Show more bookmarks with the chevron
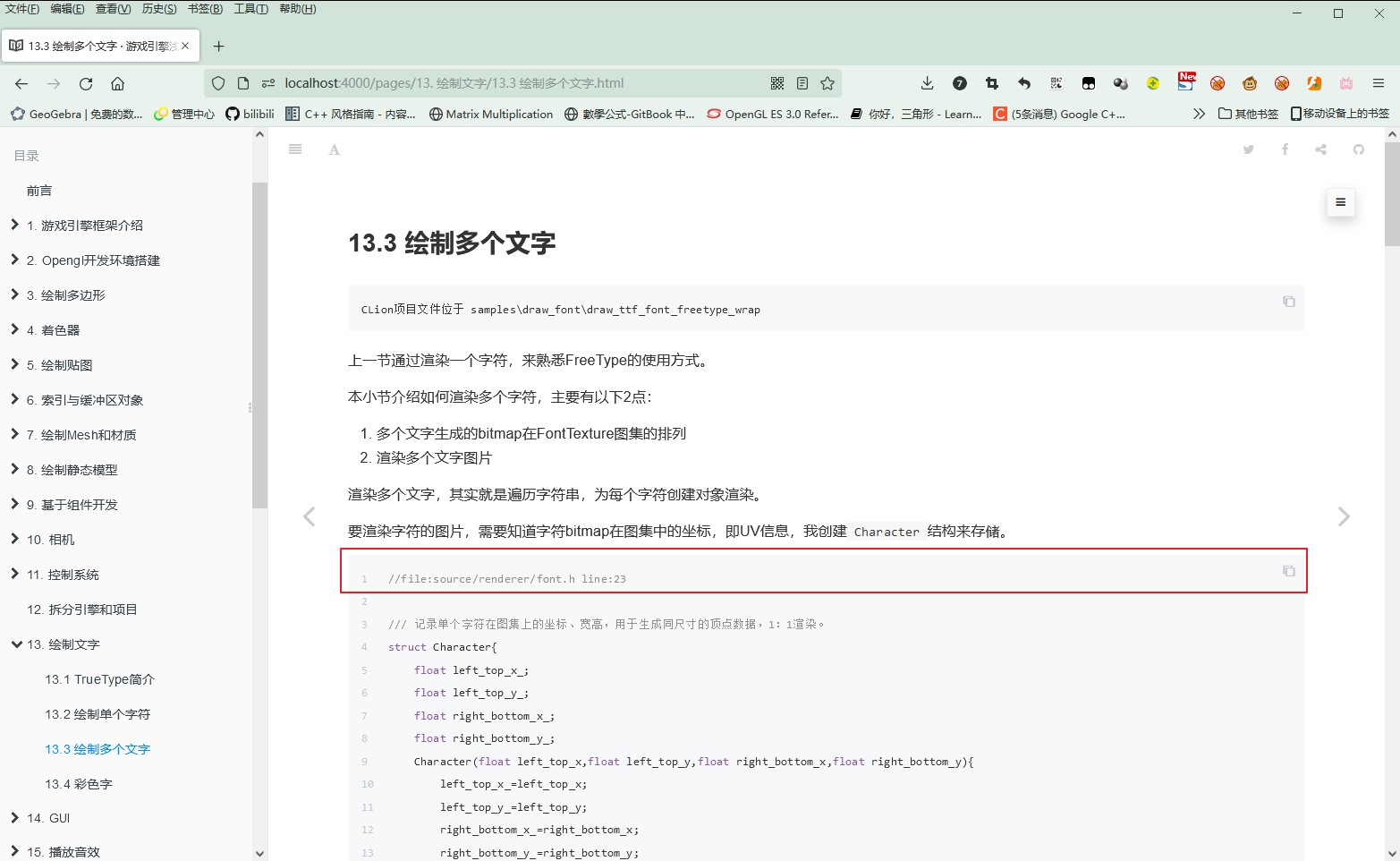Viewport: 1400px width, 861px height. tap(1199, 114)
